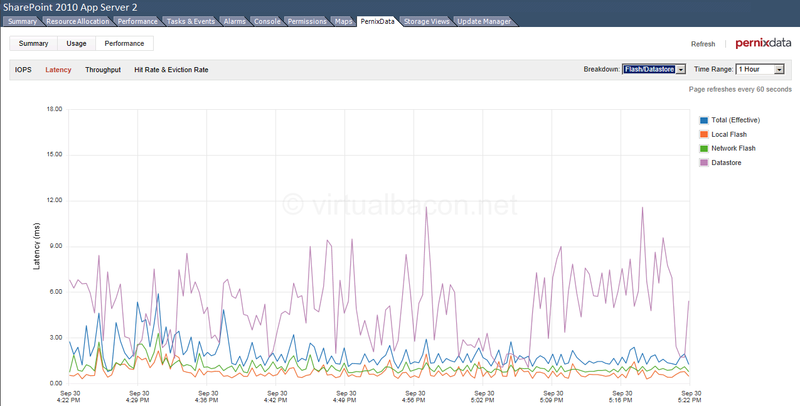Toggle the orange Local Flash swatch
Viewport: 800px width, 406px height.
(704, 134)
